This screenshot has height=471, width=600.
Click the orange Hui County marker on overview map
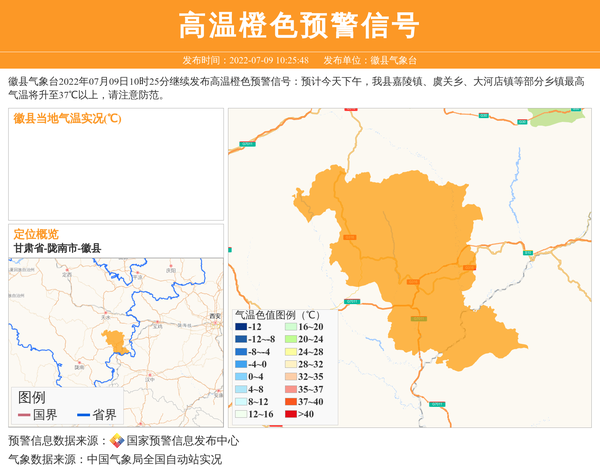pos(115,341)
